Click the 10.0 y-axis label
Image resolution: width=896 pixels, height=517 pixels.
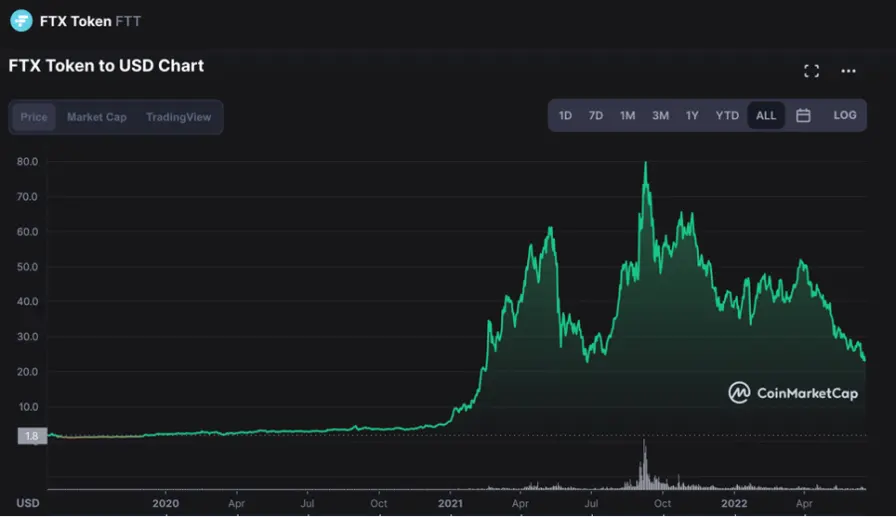point(27,407)
